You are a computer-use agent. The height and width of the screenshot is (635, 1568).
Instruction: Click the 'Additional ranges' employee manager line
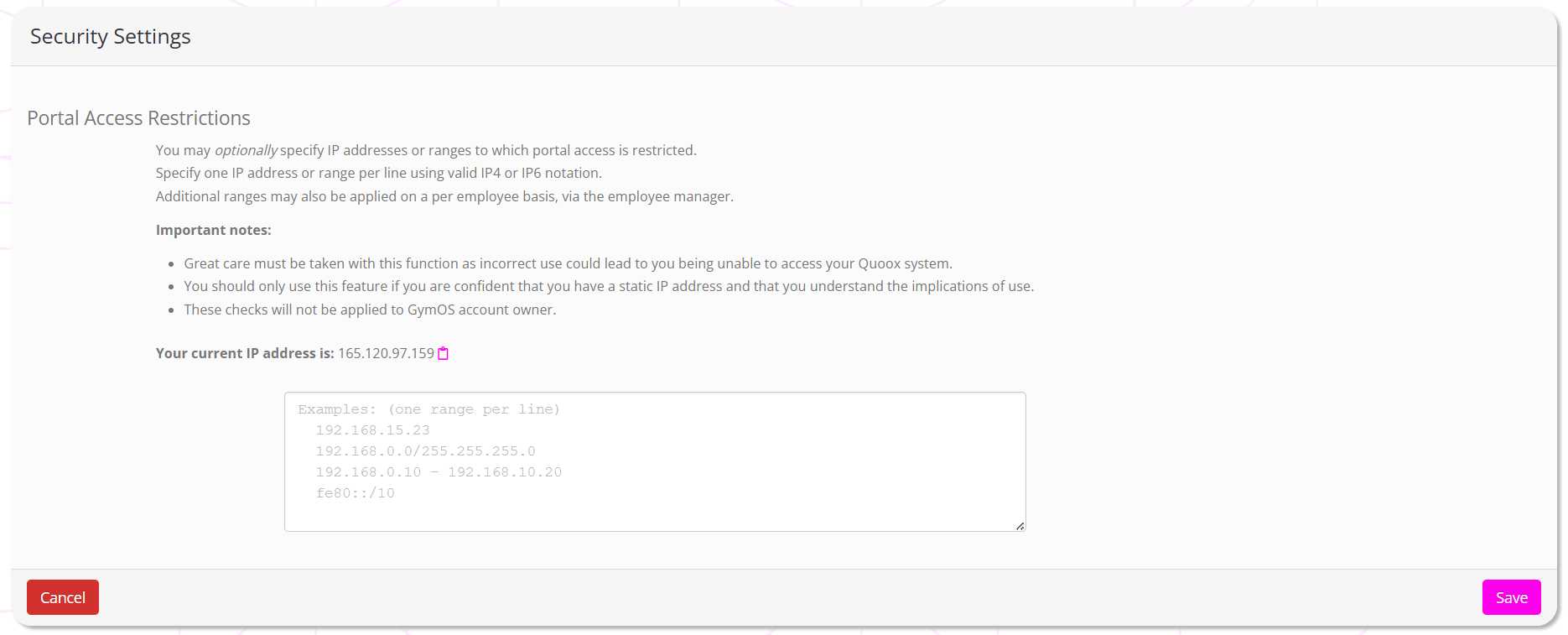(444, 196)
